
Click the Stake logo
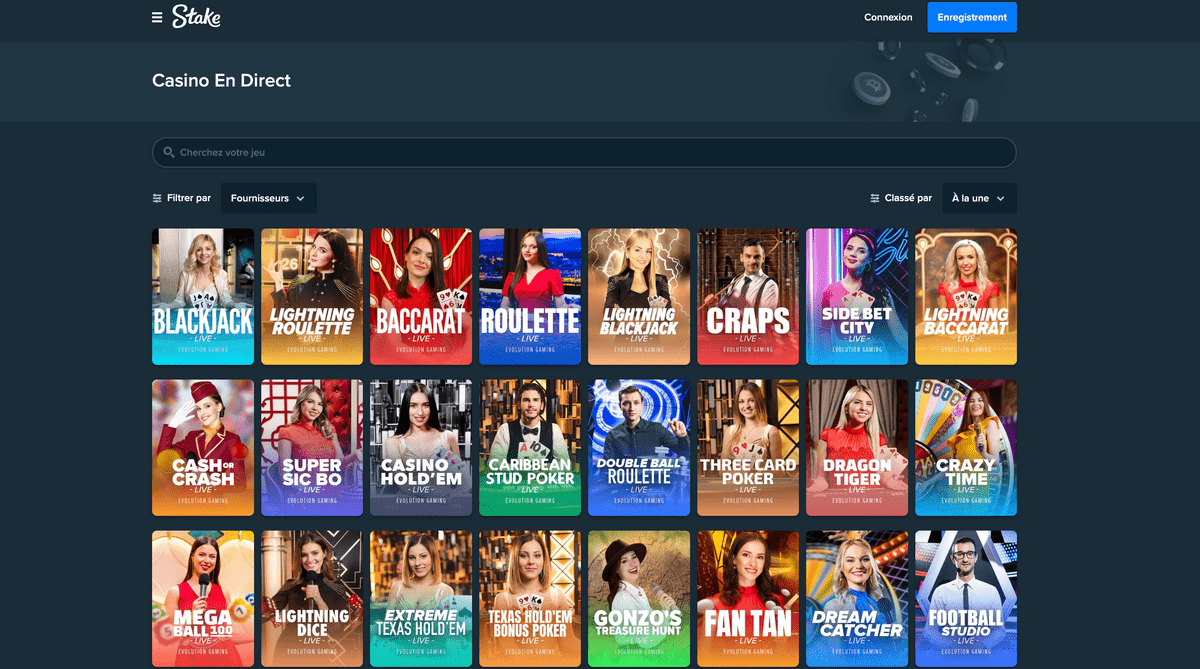point(196,16)
